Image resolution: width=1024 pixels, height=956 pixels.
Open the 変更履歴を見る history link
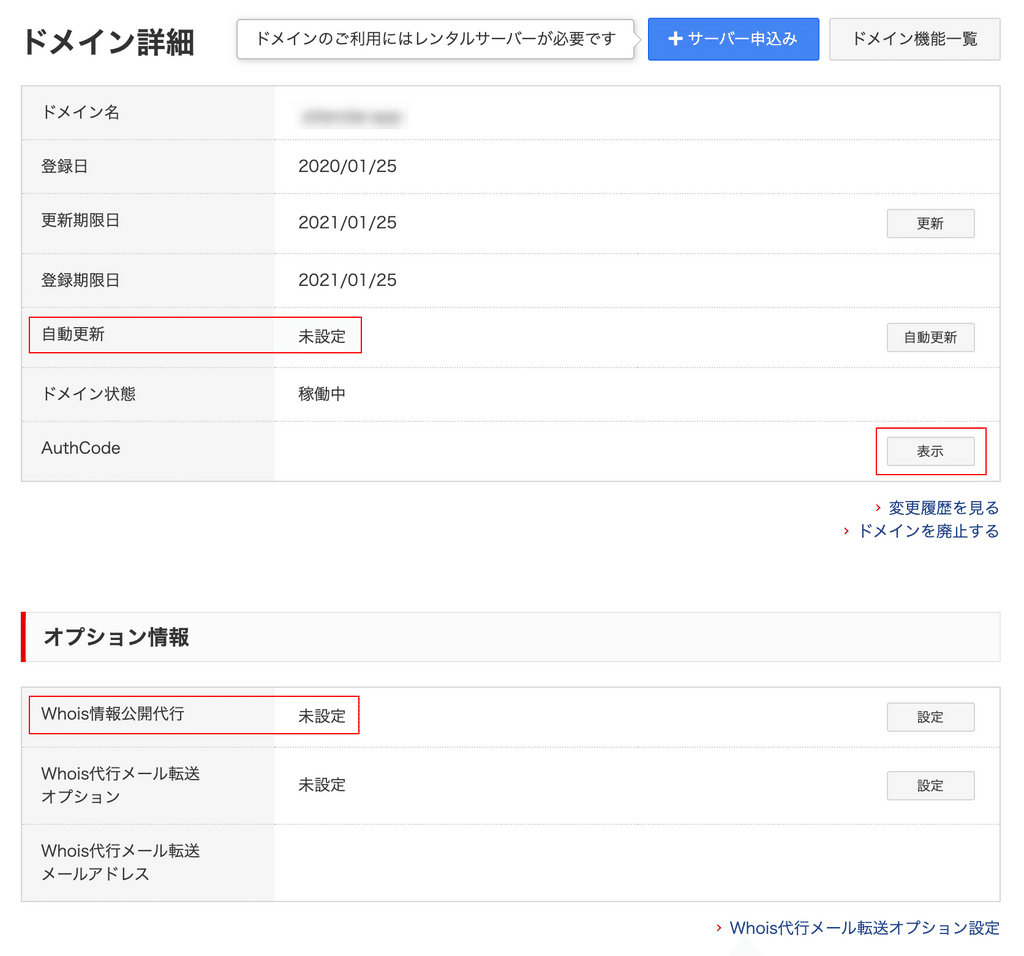point(943,507)
